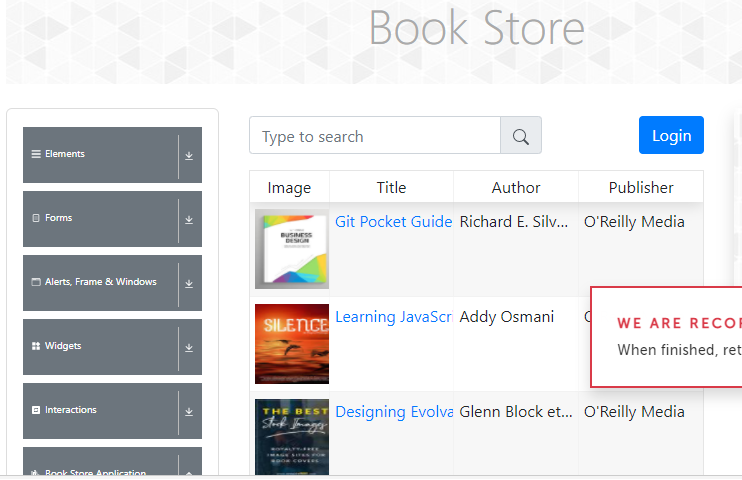Open the Designing Evolvable book link
The height and width of the screenshot is (480, 742).
(x=394, y=411)
